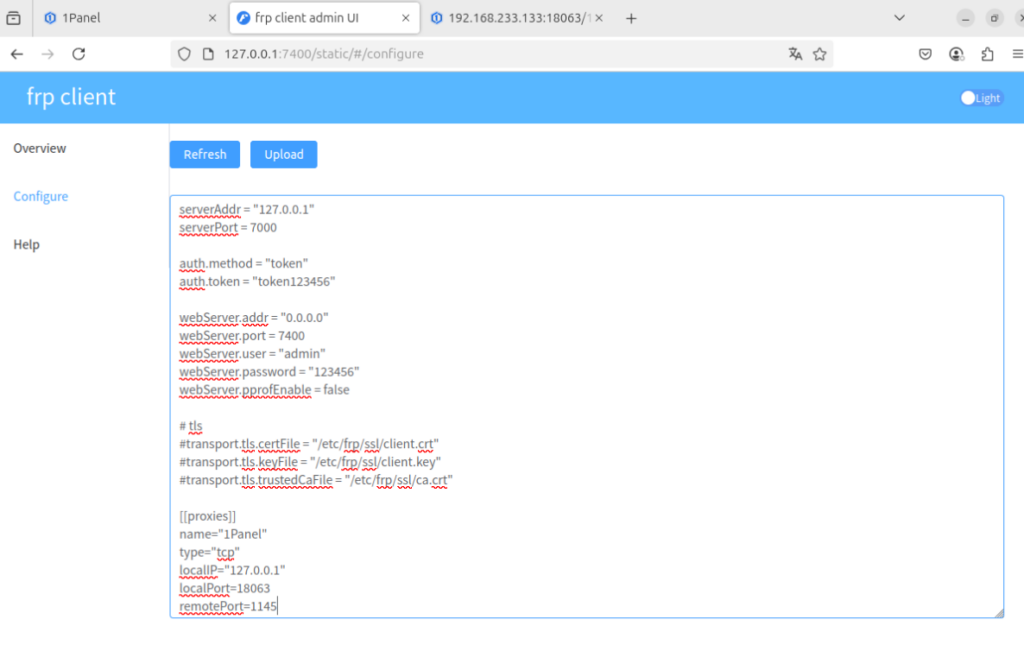The width and height of the screenshot is (1024, 651).
Task: Open the Help sidebar item
Action: click(x=26, y=245)
